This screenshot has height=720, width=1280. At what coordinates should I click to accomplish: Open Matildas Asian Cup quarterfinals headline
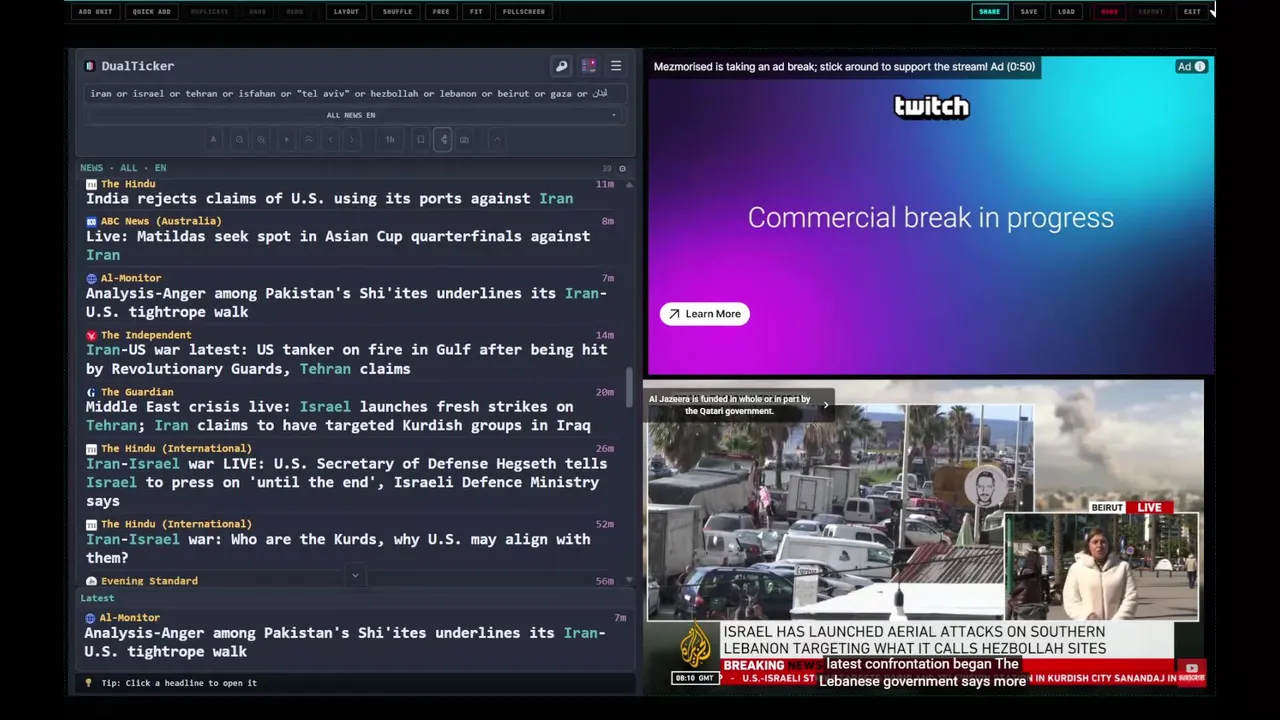click(x=338, y=245)
